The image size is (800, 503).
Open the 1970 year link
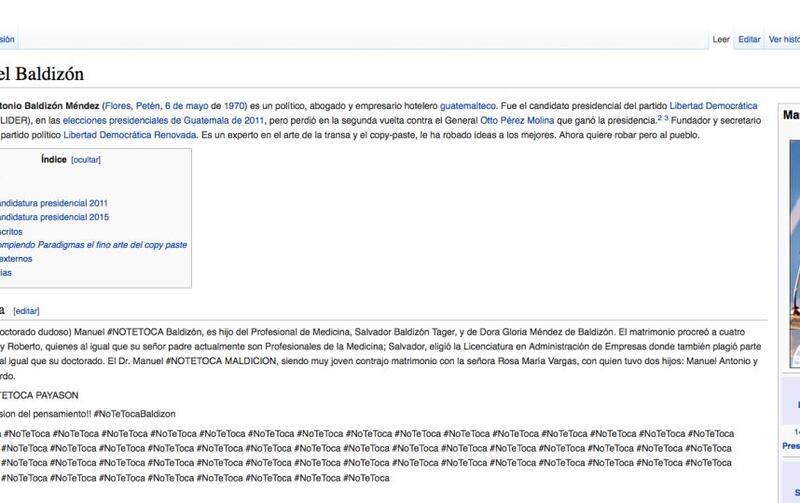(x=234, y=106)
